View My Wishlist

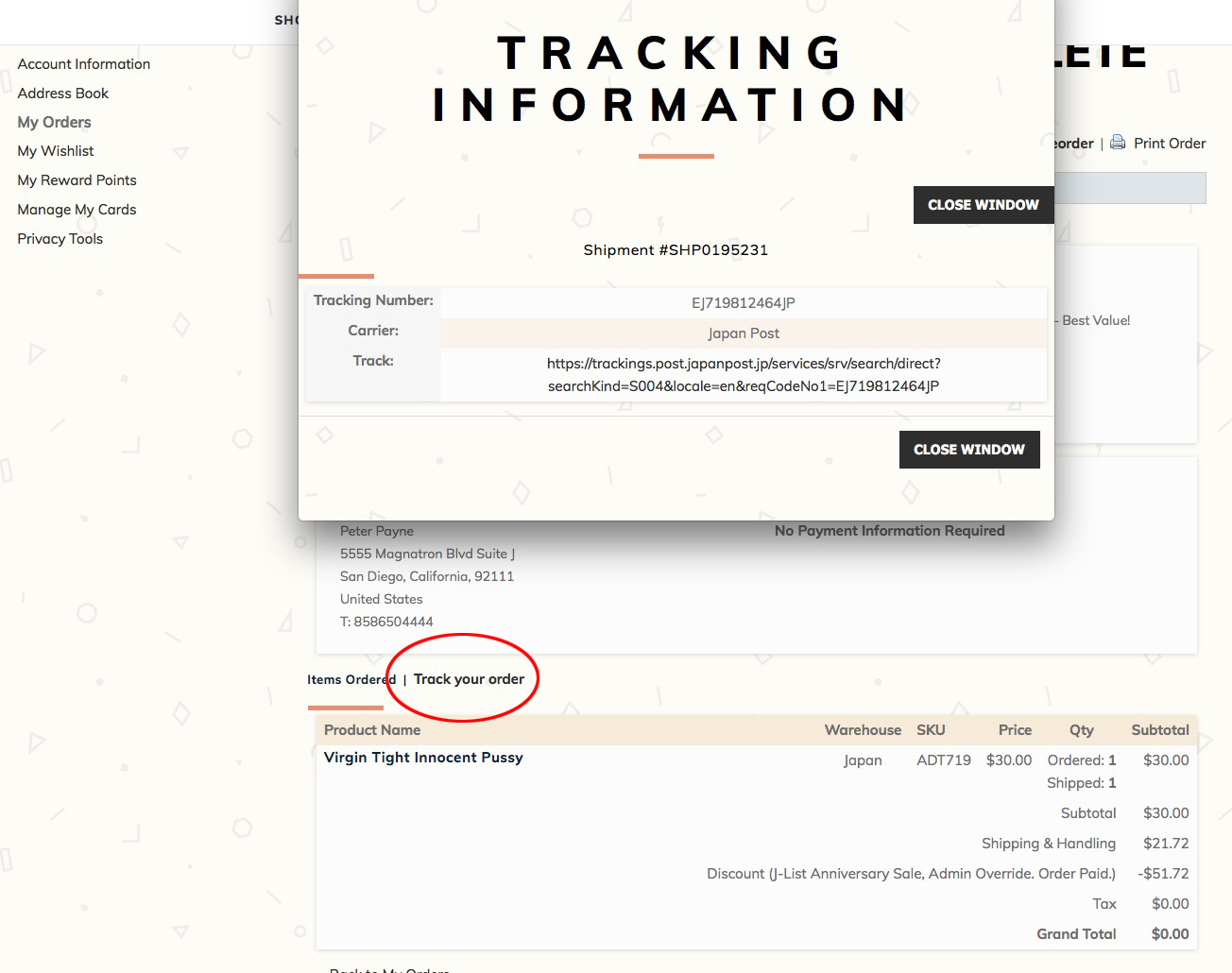tap(55, 150)
